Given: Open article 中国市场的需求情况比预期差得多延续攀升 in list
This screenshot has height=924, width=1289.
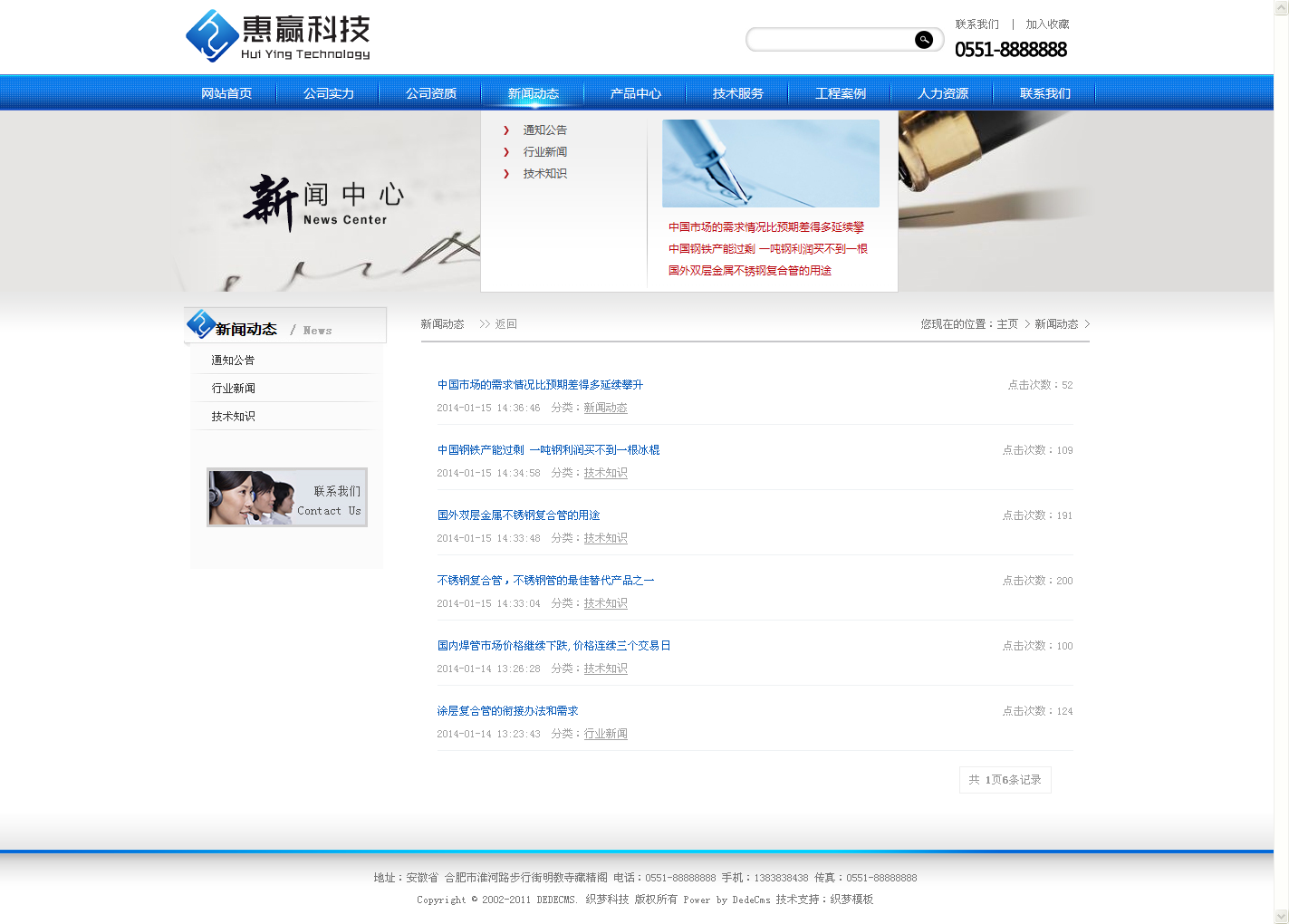Looking at the screenshot, I should pyautogui.click(x=540, y=385).
